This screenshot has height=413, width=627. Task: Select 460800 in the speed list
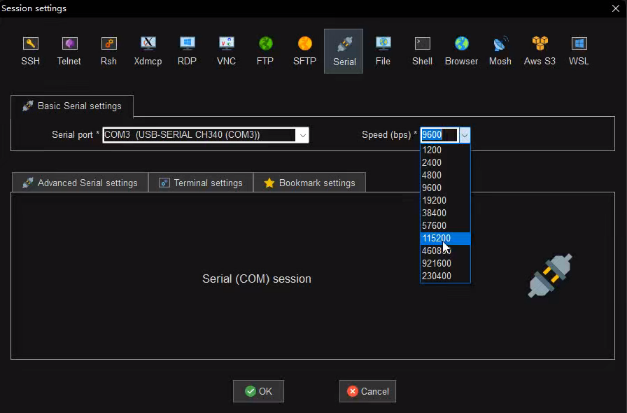[x=445, y=251]
